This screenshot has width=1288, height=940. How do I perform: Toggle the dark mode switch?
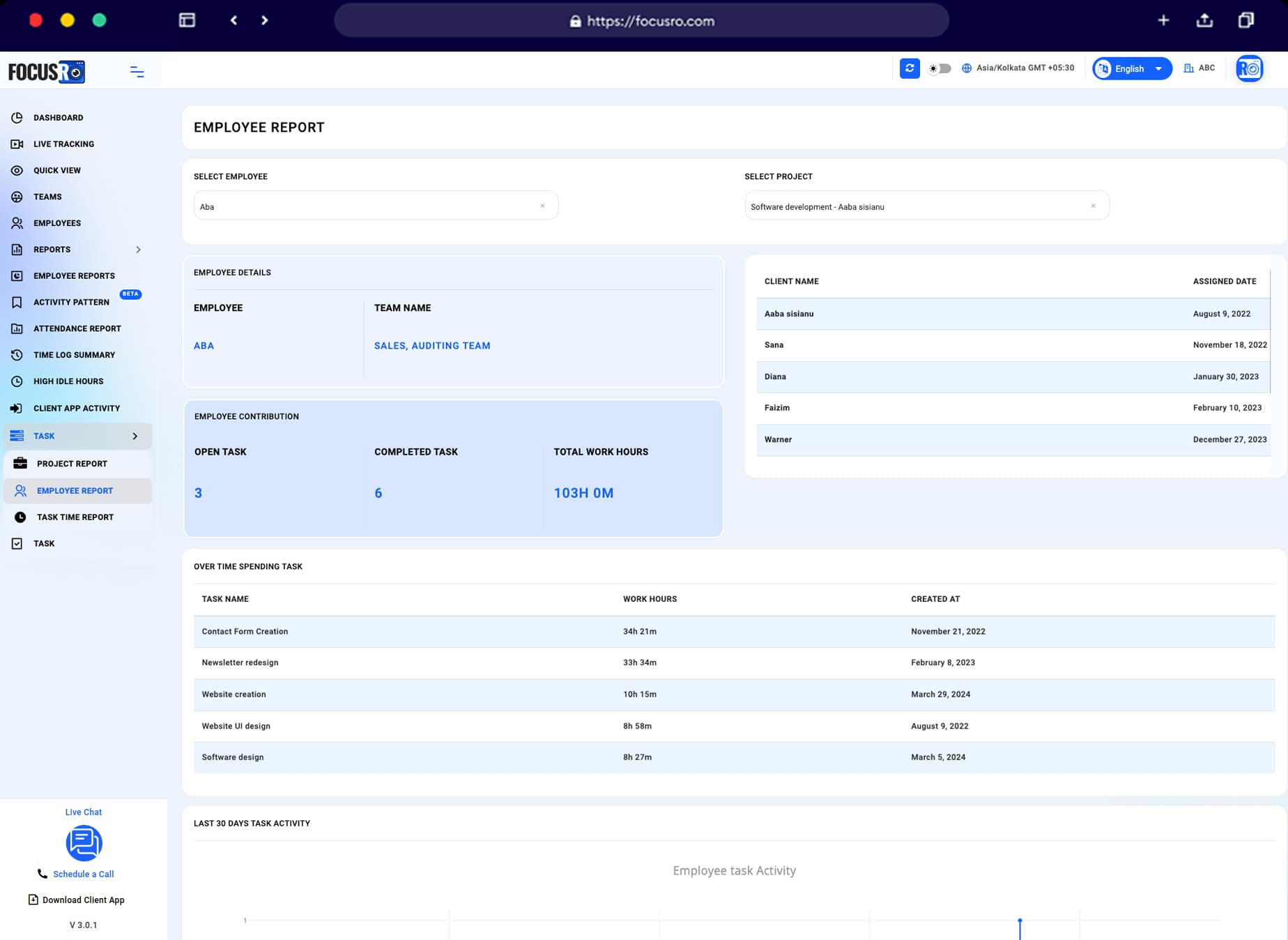coord(940,68)
